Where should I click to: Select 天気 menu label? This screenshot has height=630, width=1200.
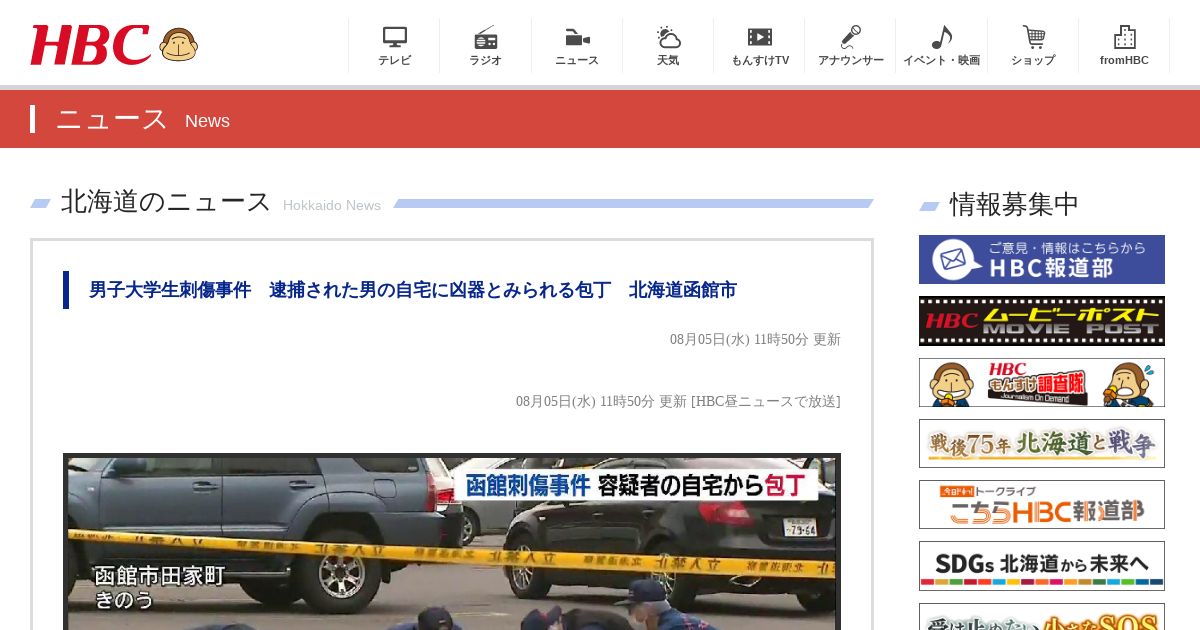(668, 60)
